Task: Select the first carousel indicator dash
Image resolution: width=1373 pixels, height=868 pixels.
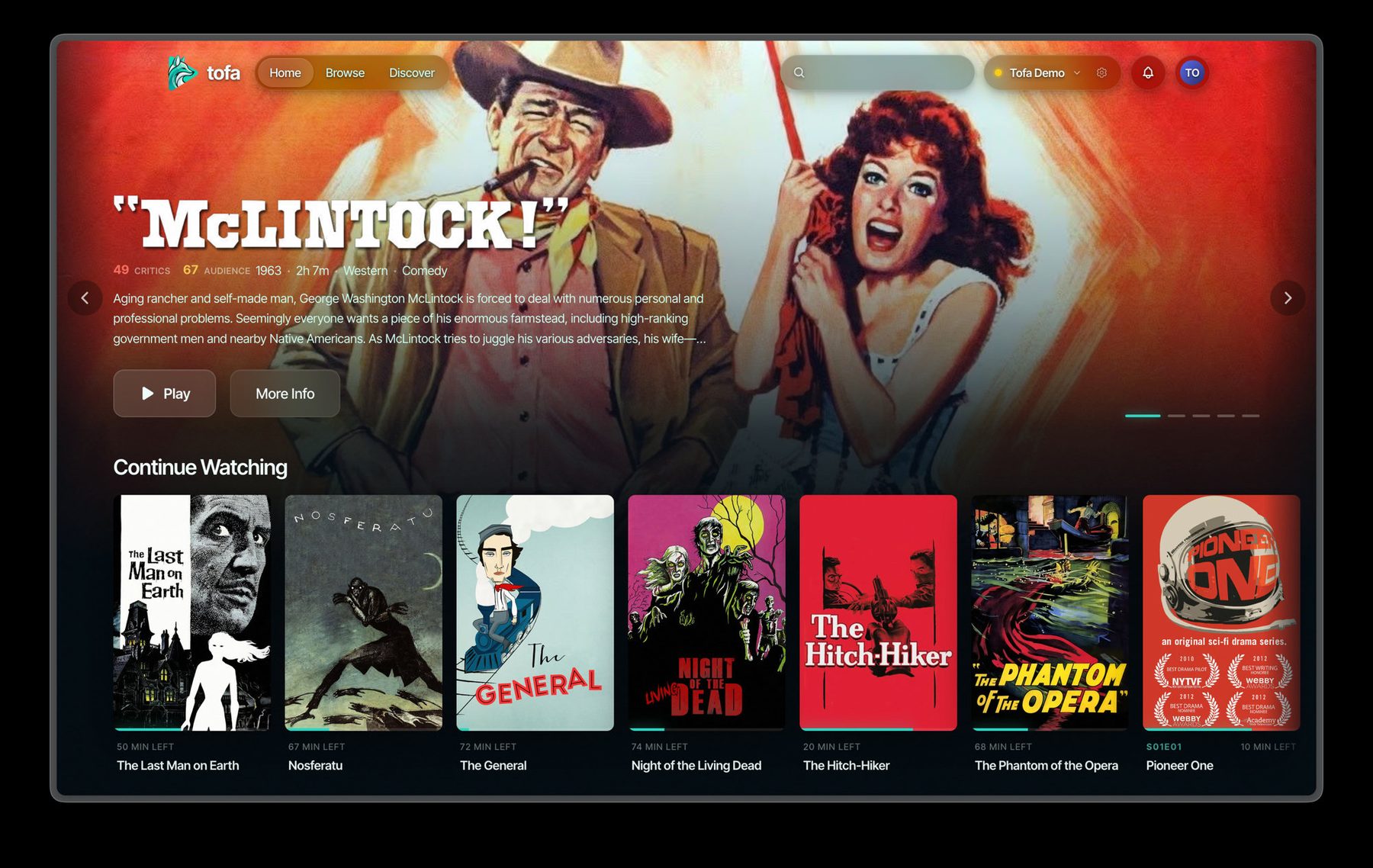Action: point(1143,416)
